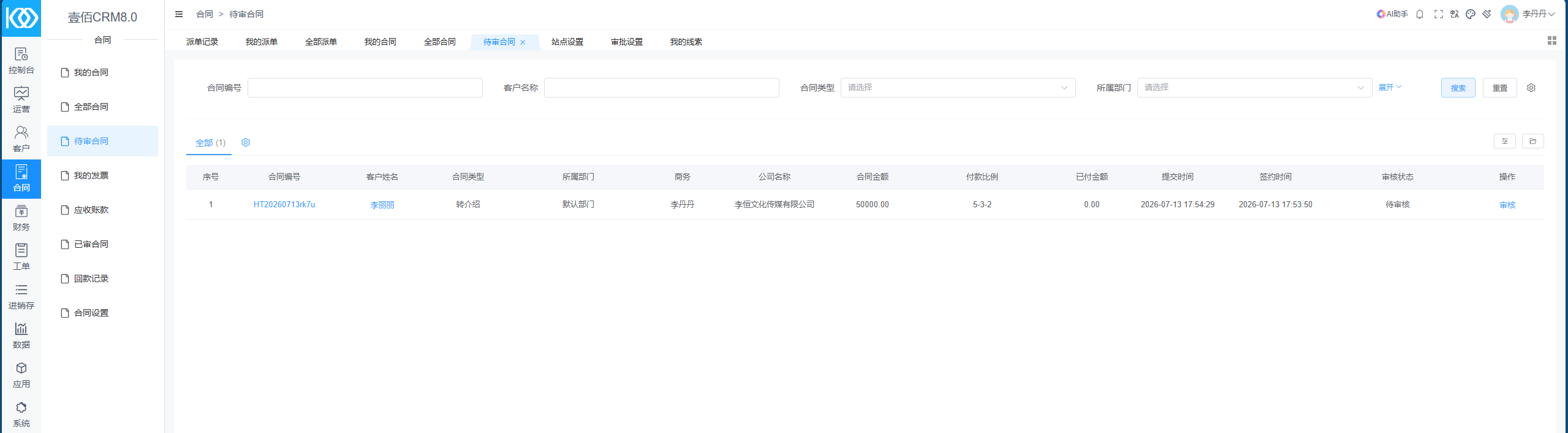Click the folder export icon button
The width and height of the screenshot is (1568, 433).
[x=1533, y=141]
